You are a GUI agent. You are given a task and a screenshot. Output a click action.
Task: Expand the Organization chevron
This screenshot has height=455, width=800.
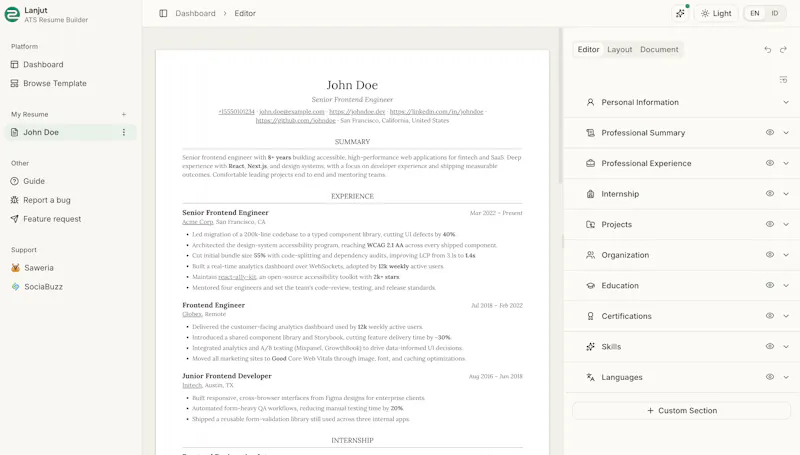[x=786, y=255]
